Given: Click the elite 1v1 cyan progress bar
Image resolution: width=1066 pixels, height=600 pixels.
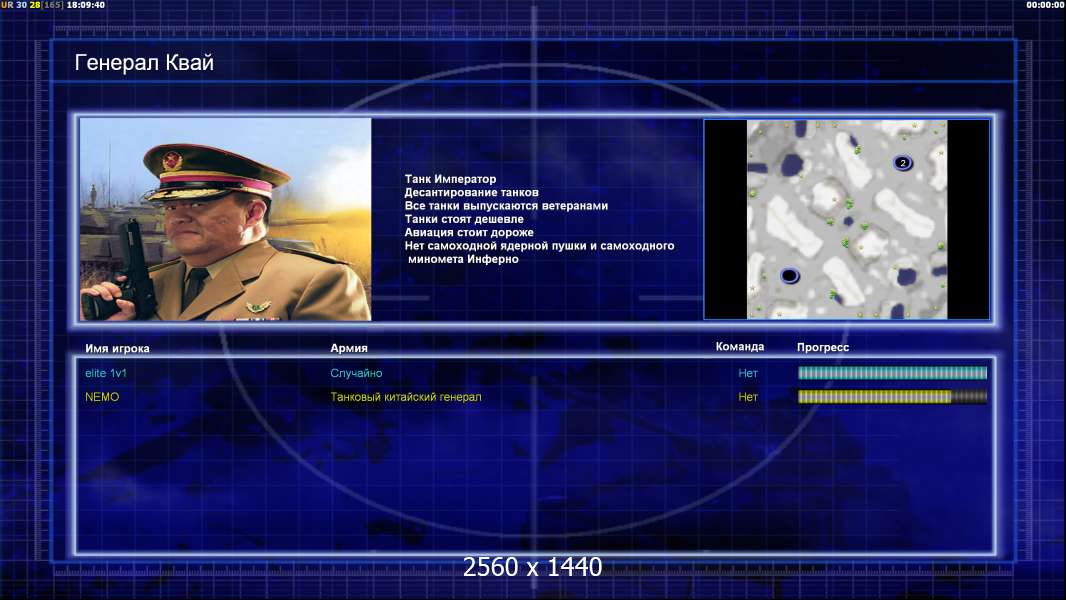Looking at the screenshot, I should click(892, 372).
